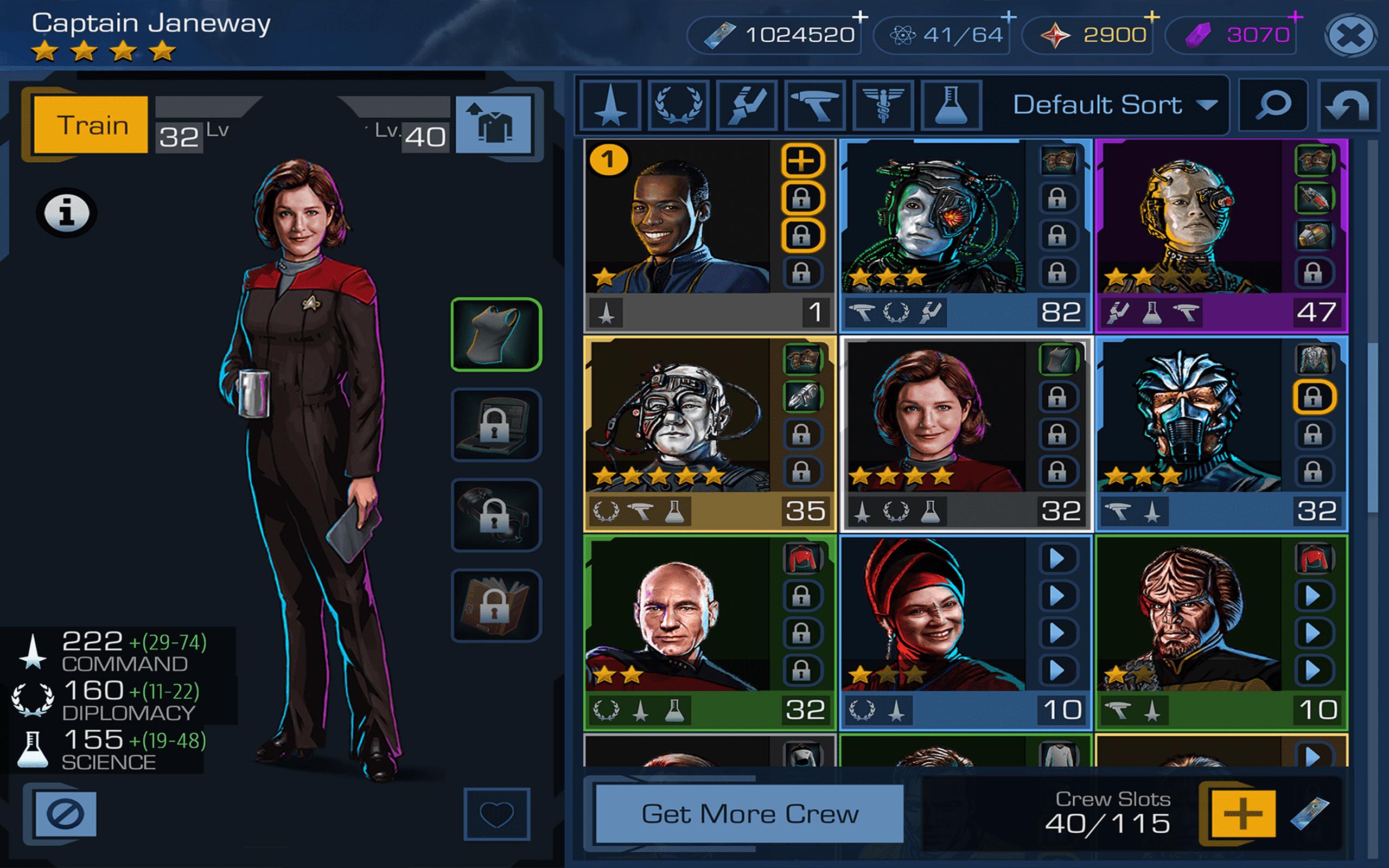Image resolution: width=1389 pixels, height=868 pixels.
Task: Select the Locutus crew card level 35
Action: pos(710,434)
